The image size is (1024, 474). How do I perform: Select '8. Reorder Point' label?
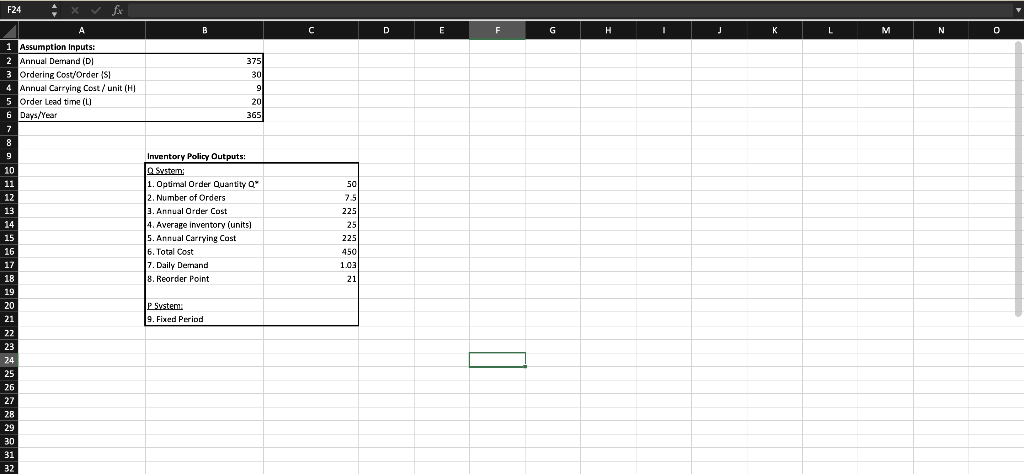(x=204, y=279)
